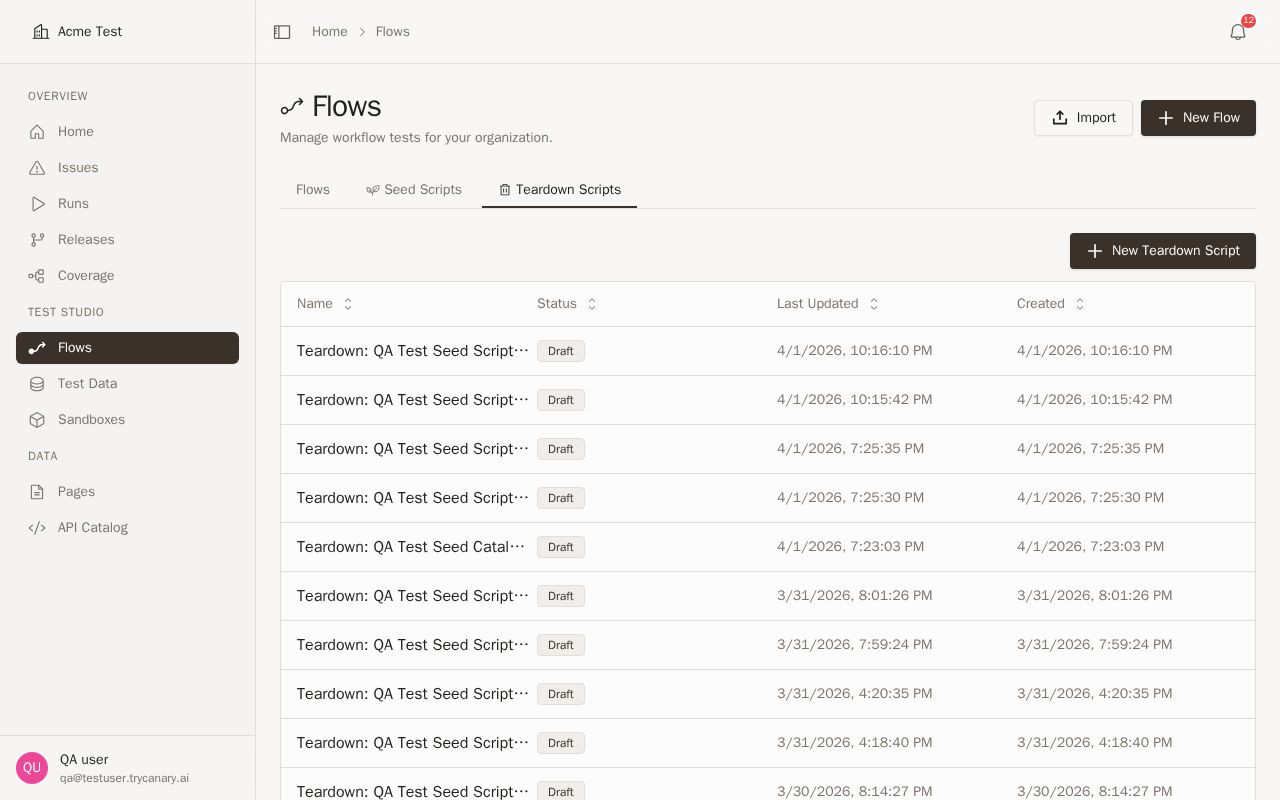Sort by Last Updated column arrows

(874, 304)
